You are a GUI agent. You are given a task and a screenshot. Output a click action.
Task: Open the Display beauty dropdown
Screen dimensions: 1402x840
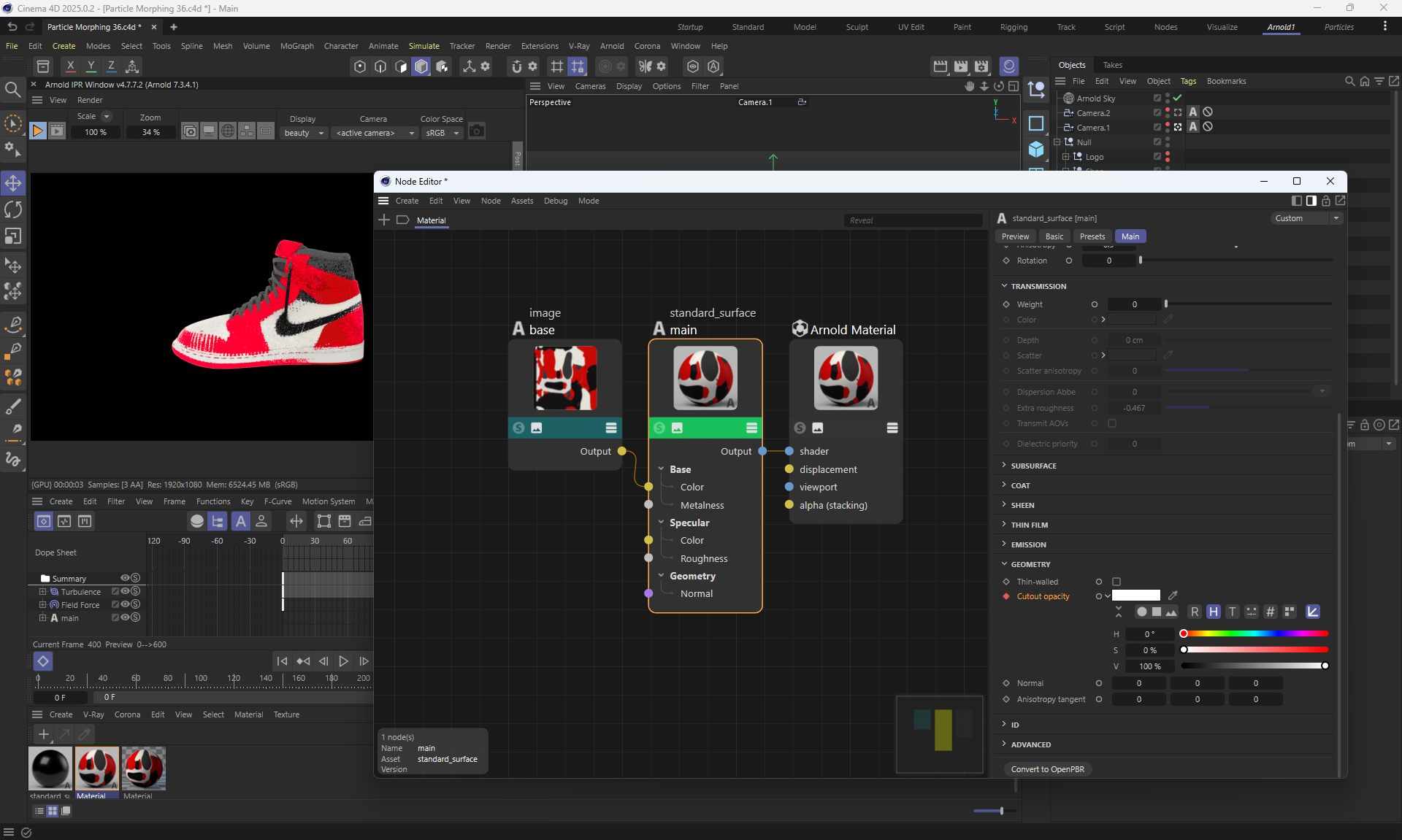(x=304, y=133)
